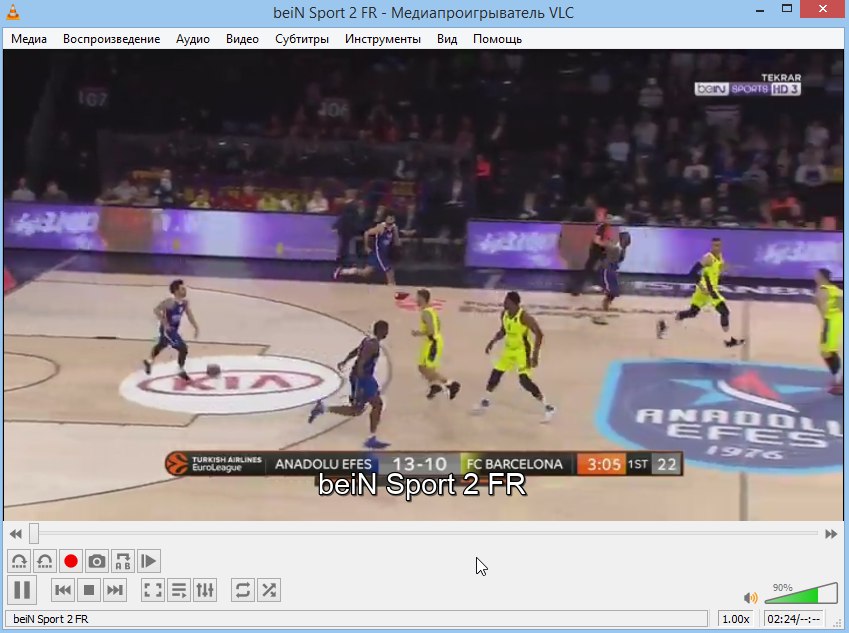
Task: Advance frame by frame
Action: pyautogui.click(x=149, y=562)
